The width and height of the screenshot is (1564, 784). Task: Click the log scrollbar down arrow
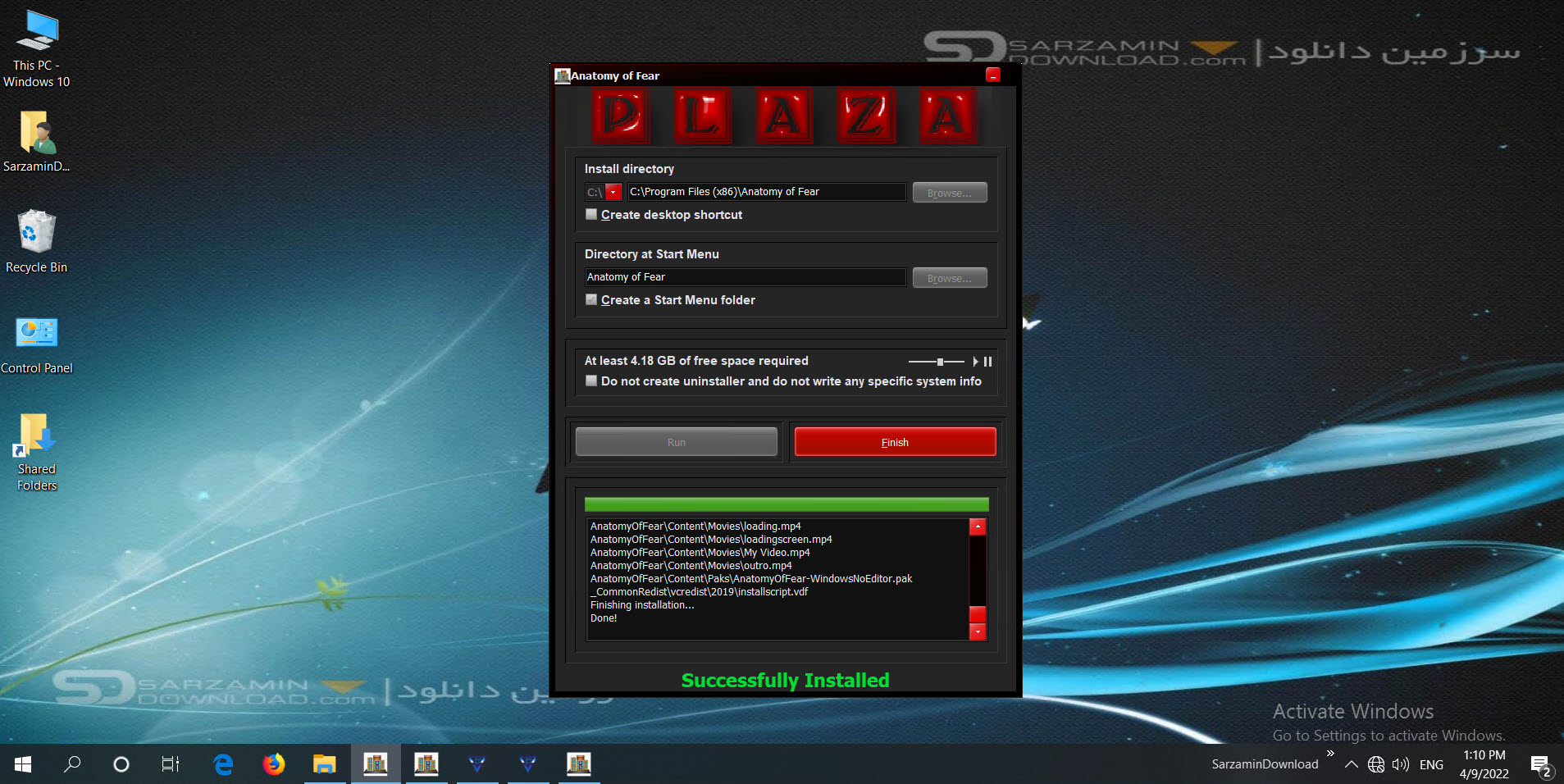coord(978,631)
